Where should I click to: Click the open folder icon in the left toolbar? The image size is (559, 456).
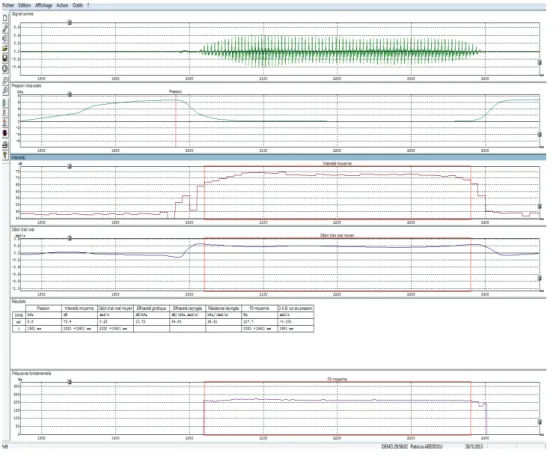(5, 48)
